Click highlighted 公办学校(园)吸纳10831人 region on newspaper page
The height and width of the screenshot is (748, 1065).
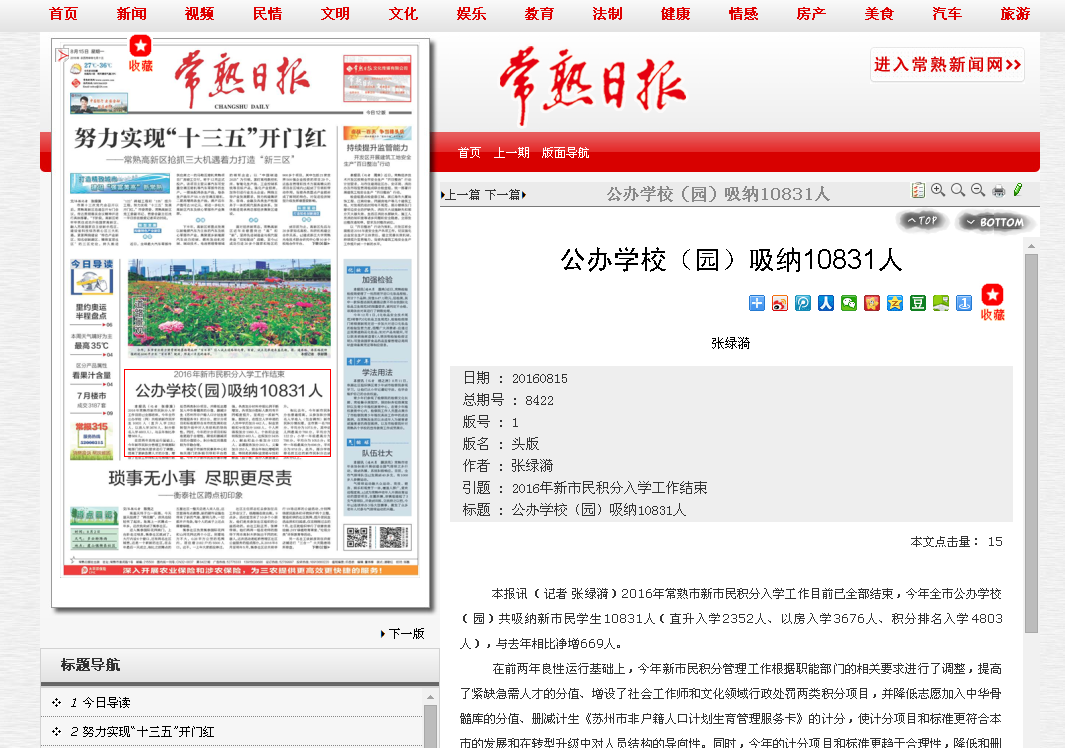(228, 413)
